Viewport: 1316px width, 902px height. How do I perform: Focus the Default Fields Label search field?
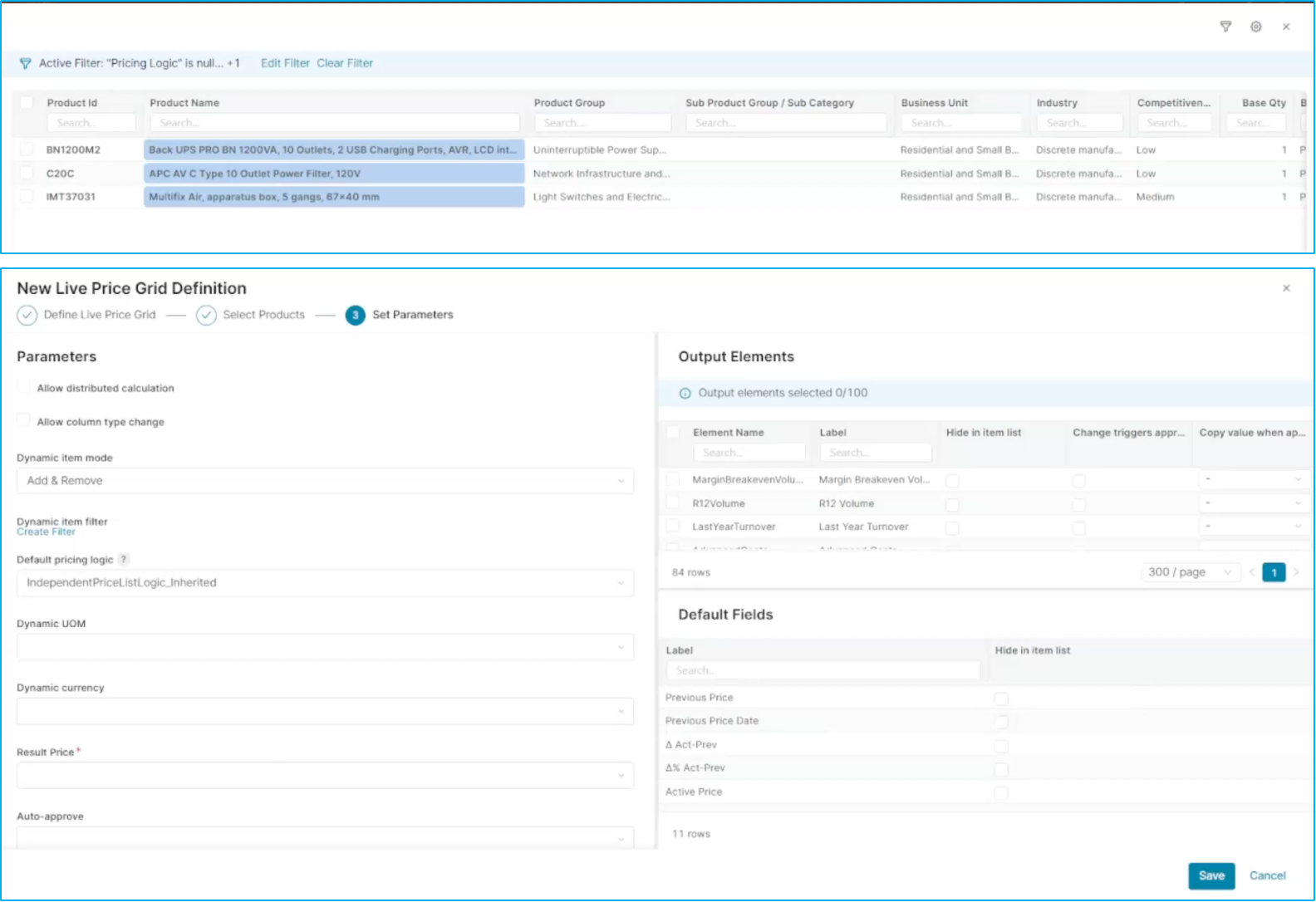822,670
